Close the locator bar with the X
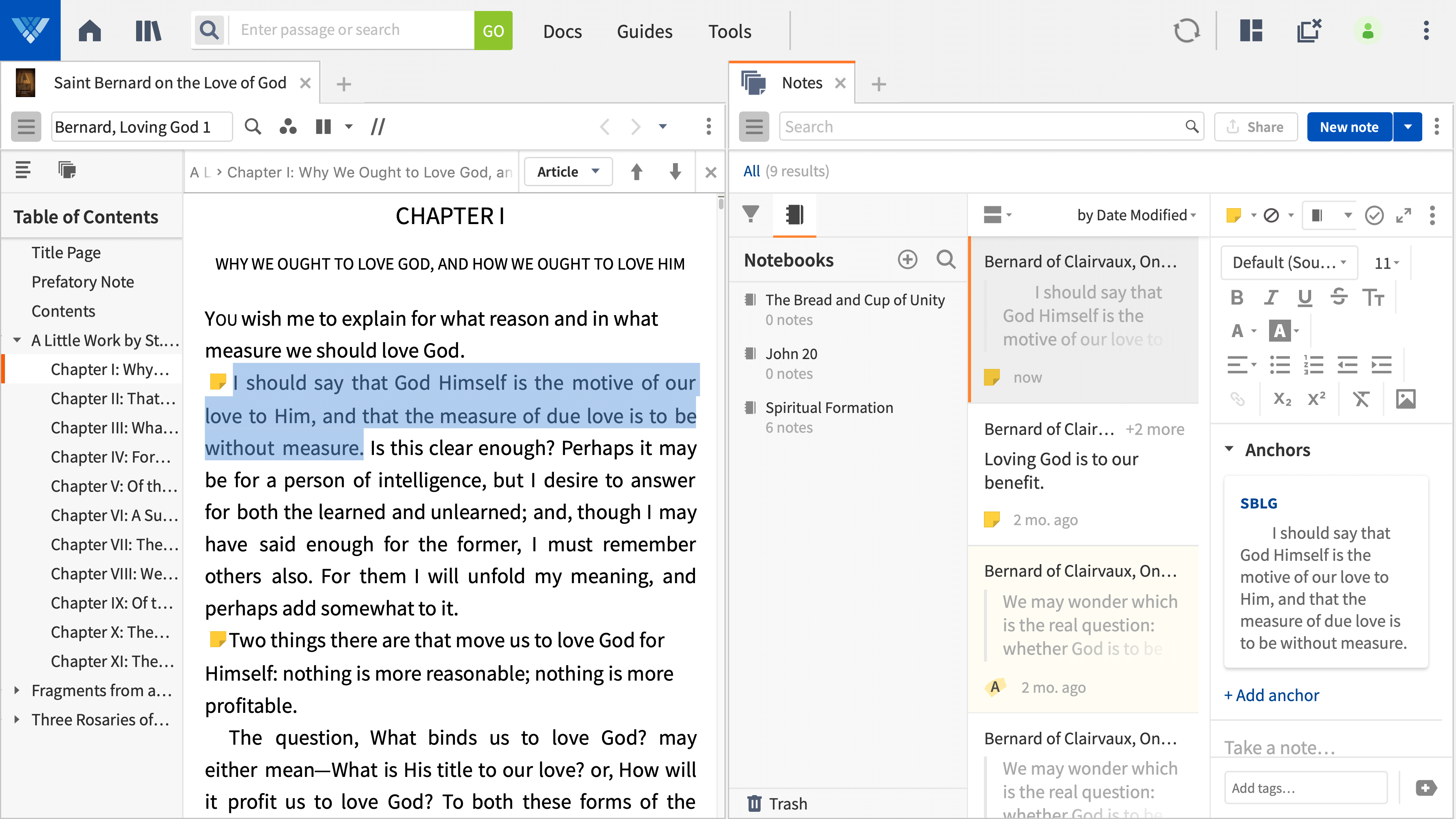 (711, 172)
